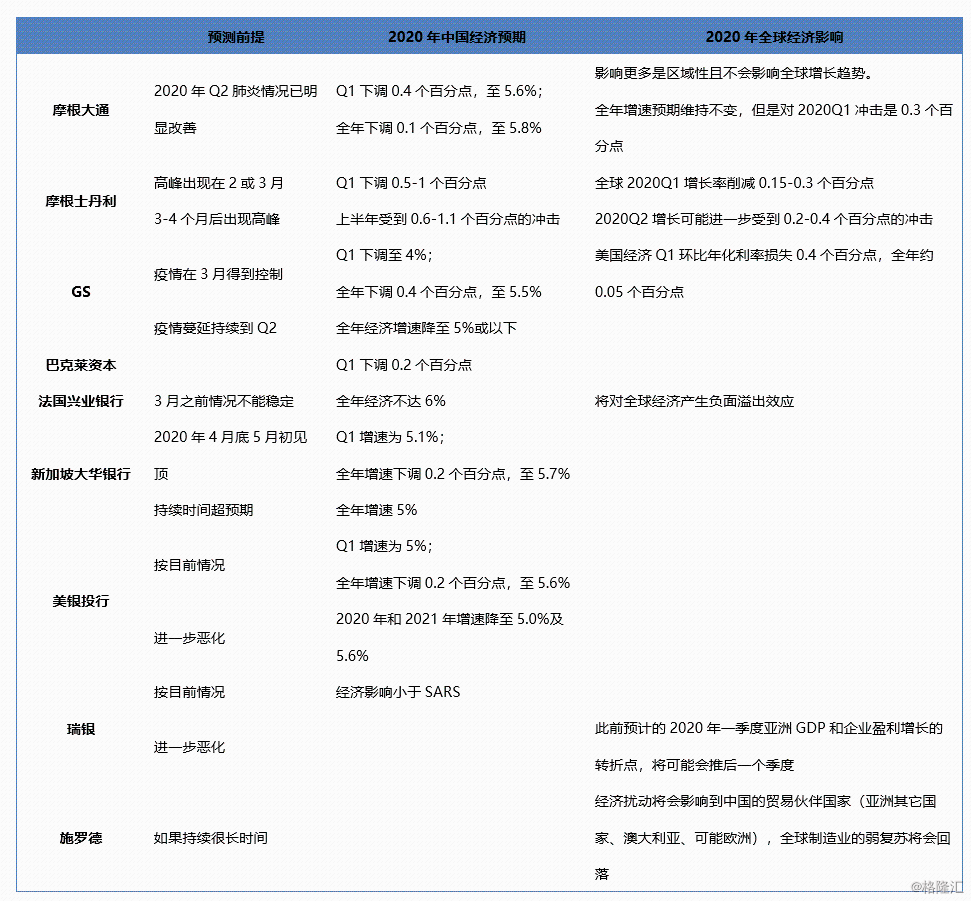
Task: Select the 施罗德 row label
Action: click(x=81, y=838)
